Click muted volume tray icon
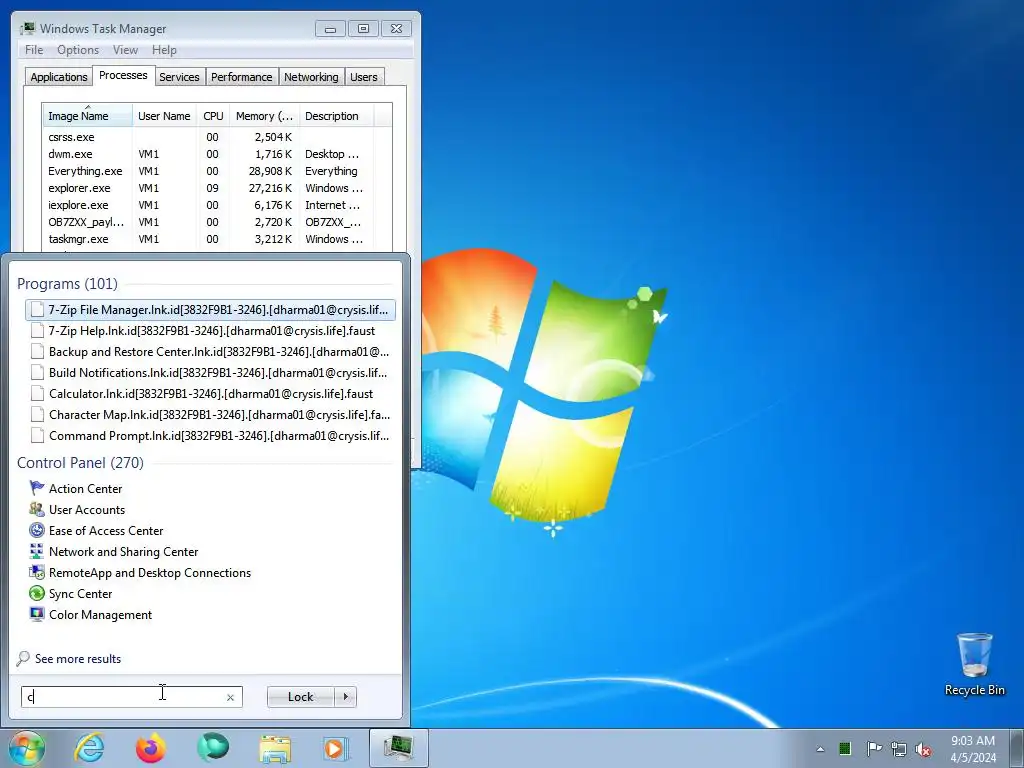This screenshot has height=768, width=1024. [923, 749]
